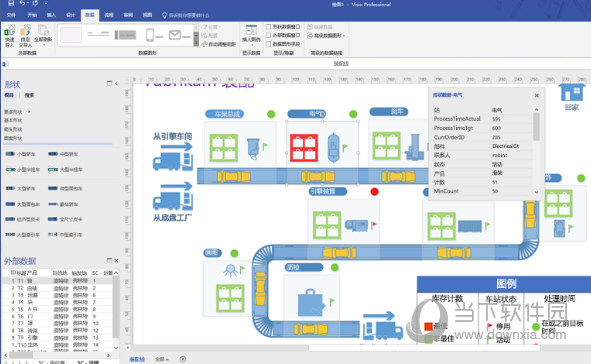Close the 外部数据 panel

116,260
